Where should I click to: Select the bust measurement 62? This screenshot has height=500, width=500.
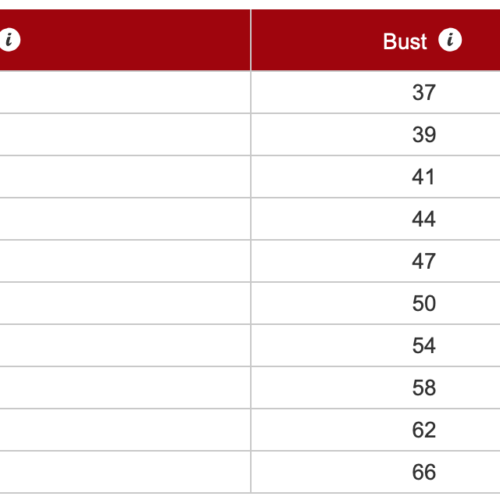pos(424,430)
